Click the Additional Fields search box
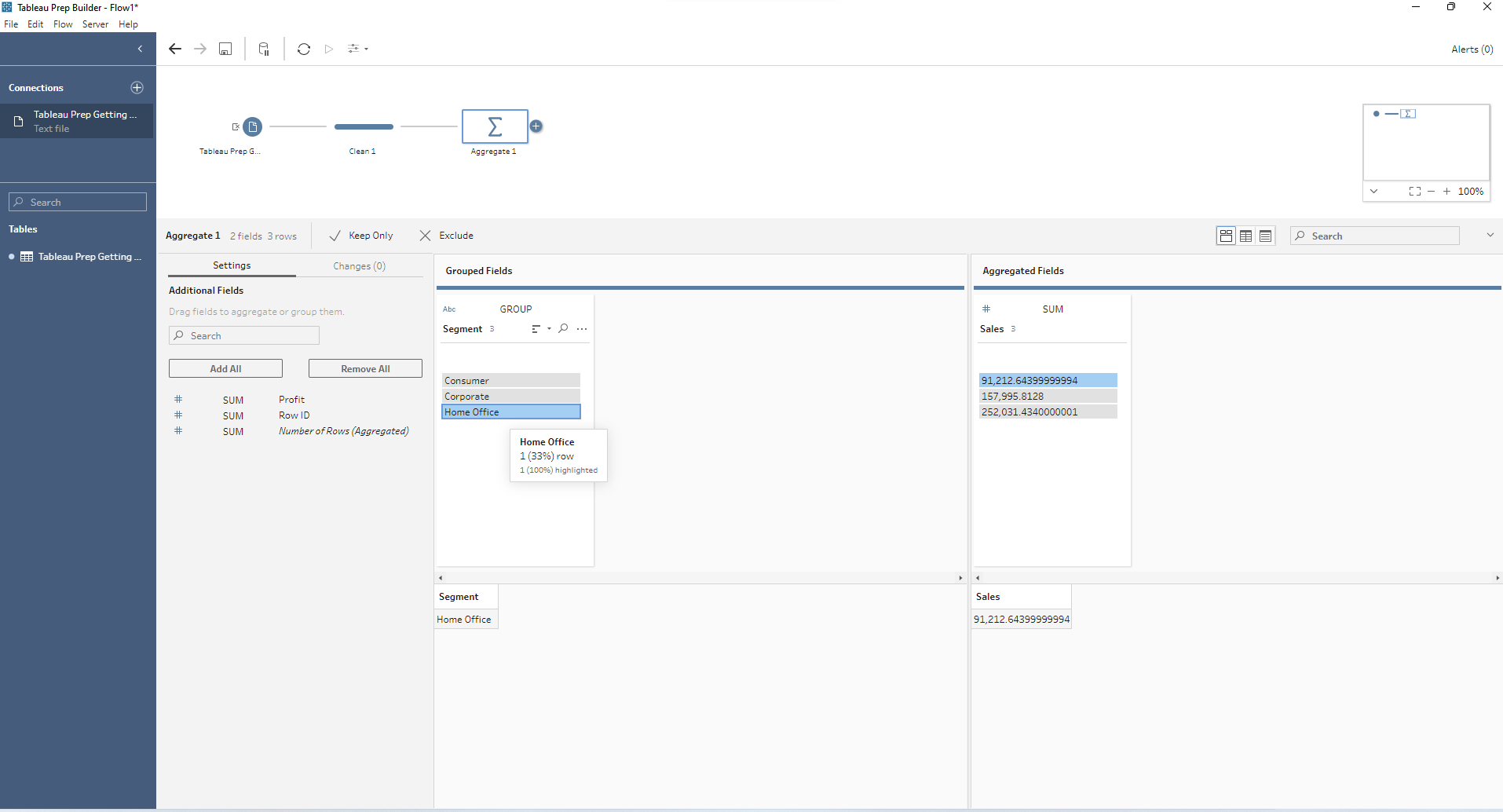 click(244, 335)
